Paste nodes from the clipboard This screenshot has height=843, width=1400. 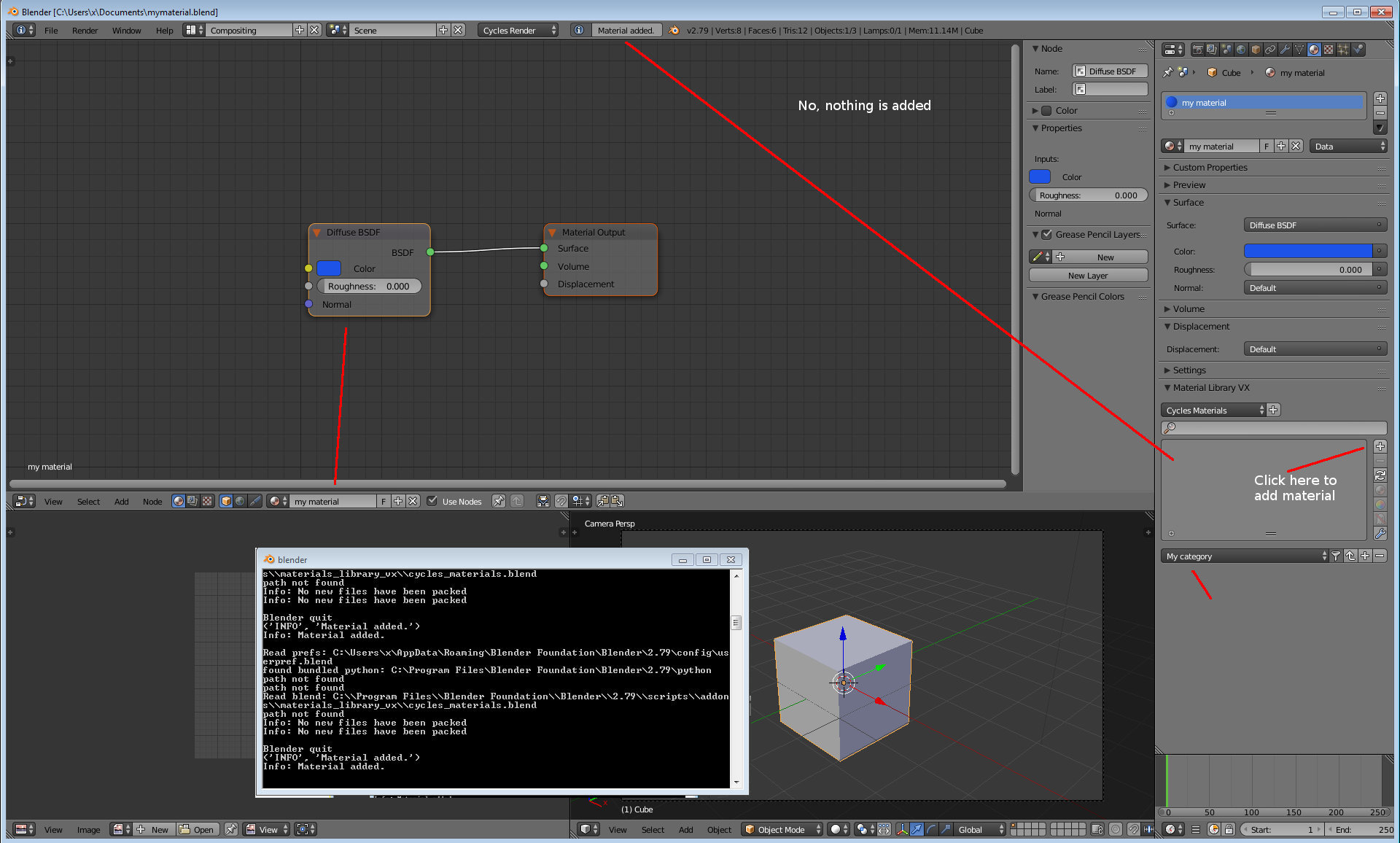(616, 501)
